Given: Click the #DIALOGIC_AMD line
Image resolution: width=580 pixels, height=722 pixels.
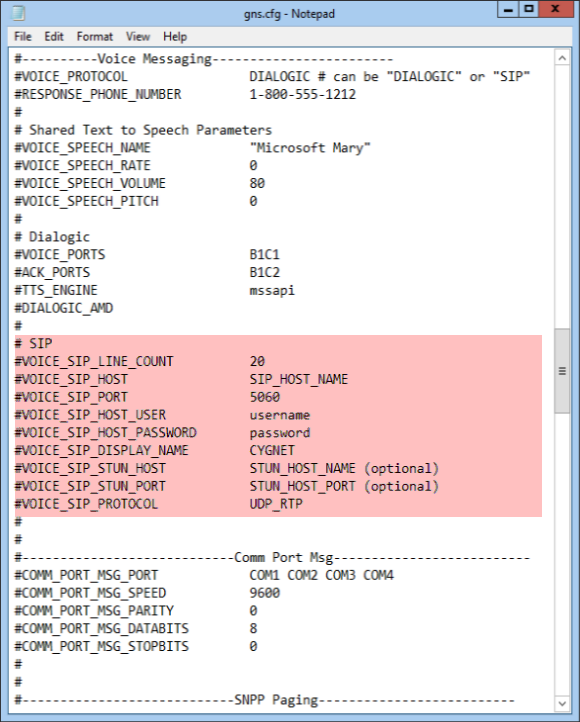Looking at the screenshot, I should point(64,308).
